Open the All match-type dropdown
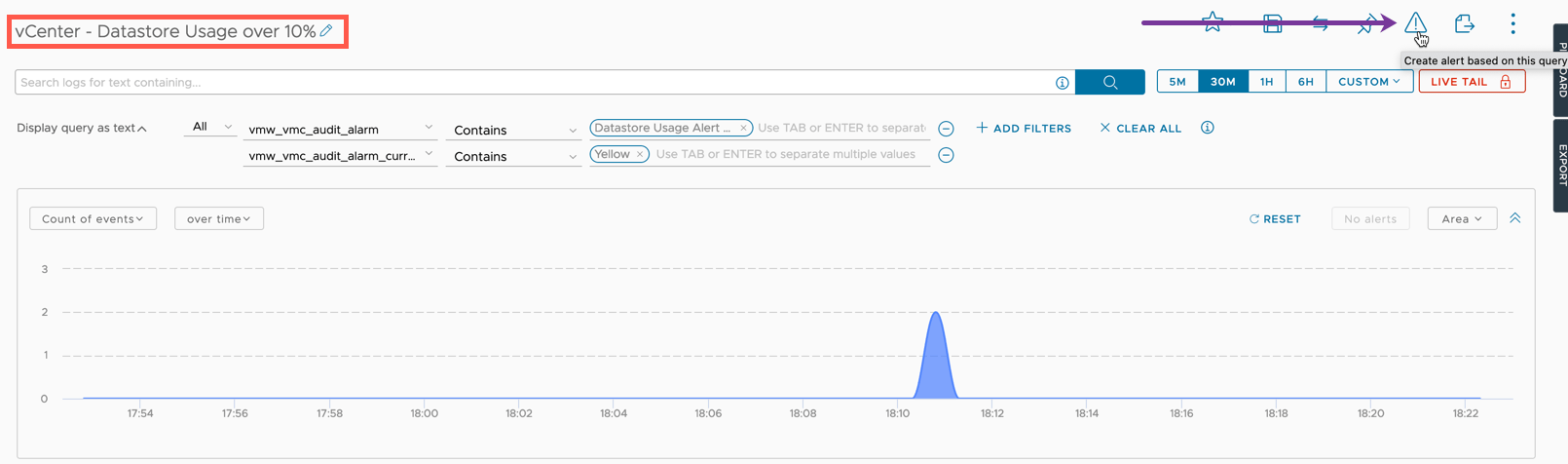This screenshot has width=1568, height=464. click(x=210, y=127)
